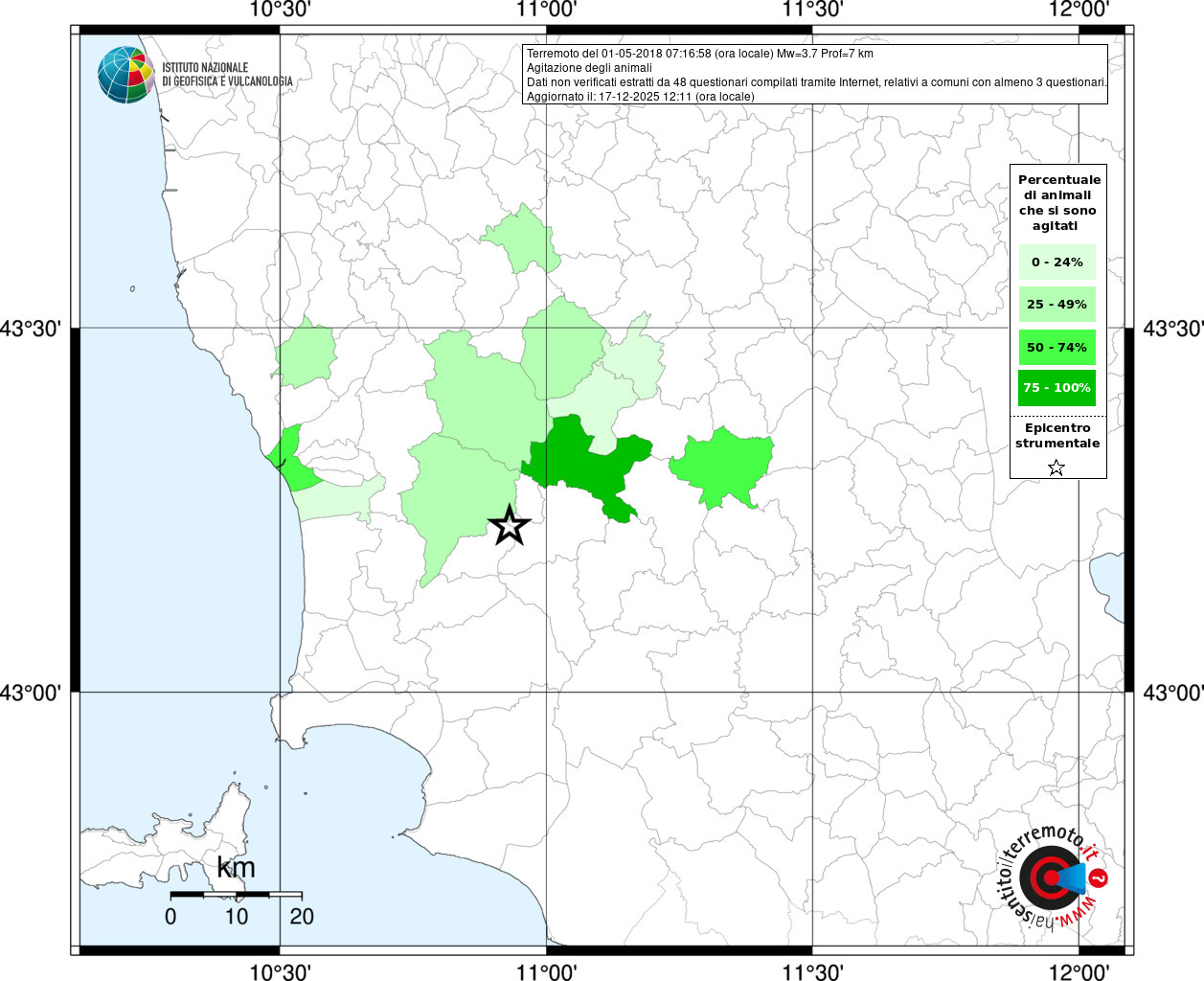Click the bottom 11°00' longitude label
The image size is (1204, 981).
pyautogui.click(x=546, y=971)
